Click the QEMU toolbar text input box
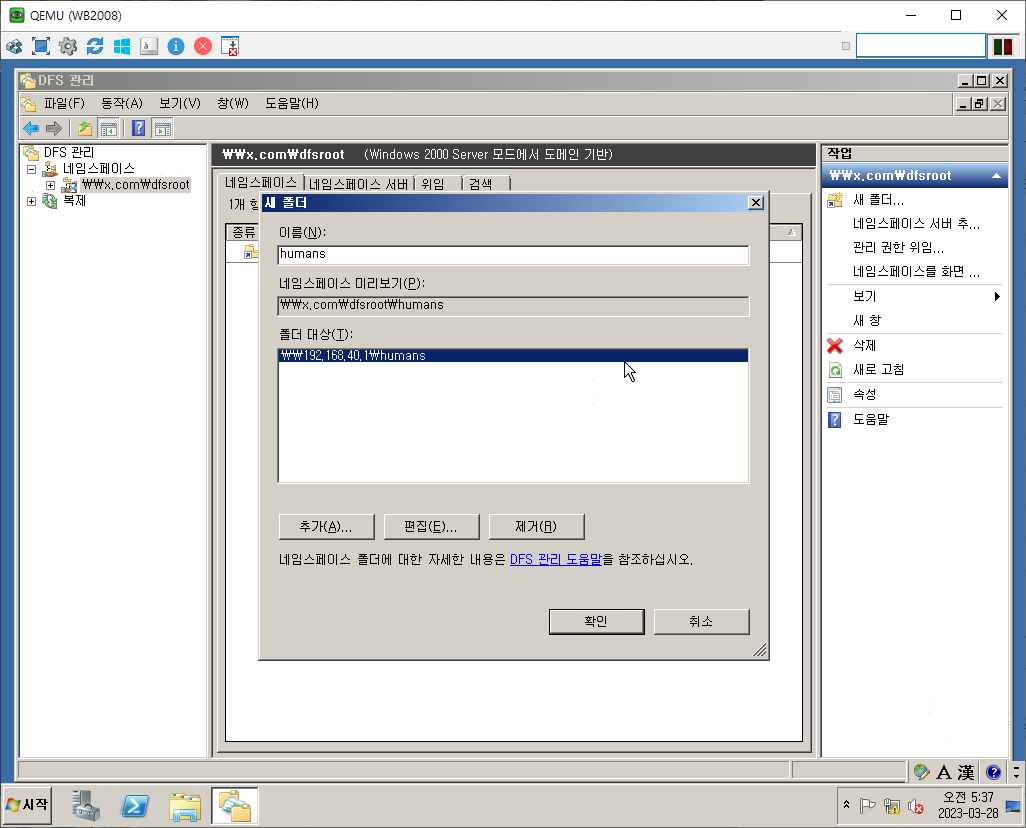This screenshot has width=1026, height=828. click(x=921, y=46)
